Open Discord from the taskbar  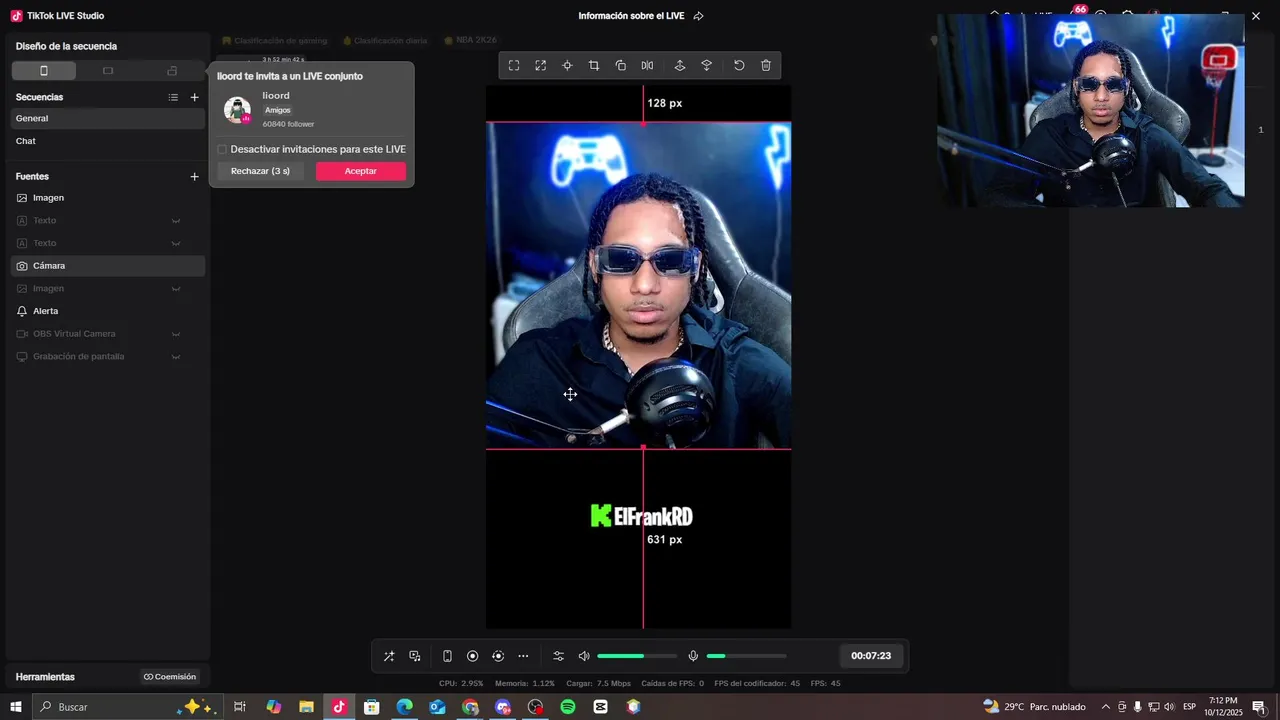[503, 707]
